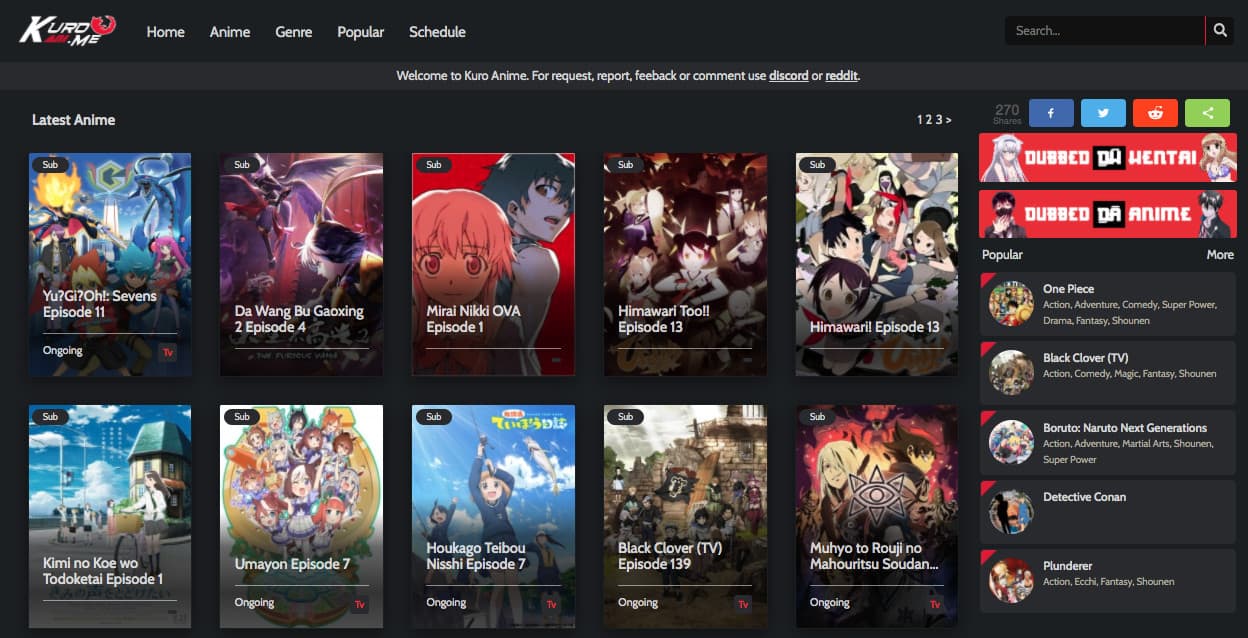Image resolution: width=1248 pixels, height=638 pixels.
Task: Click the 270 Shares counter
Action: coord(1007,113)
